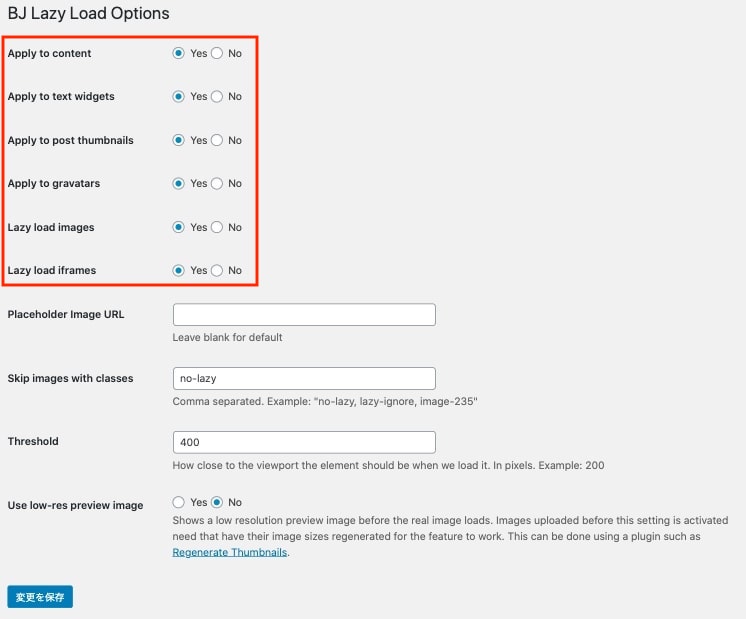Open the Regenerate Thumbnails link
Viewport: 746px width, 619px height.
tap(230, 552)
